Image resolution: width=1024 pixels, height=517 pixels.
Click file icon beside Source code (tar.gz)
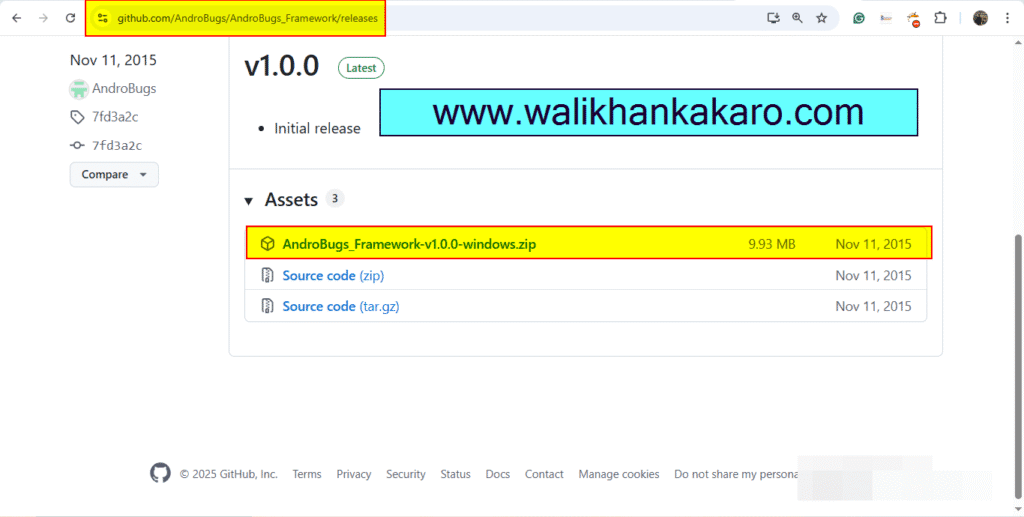coord(267,306)
